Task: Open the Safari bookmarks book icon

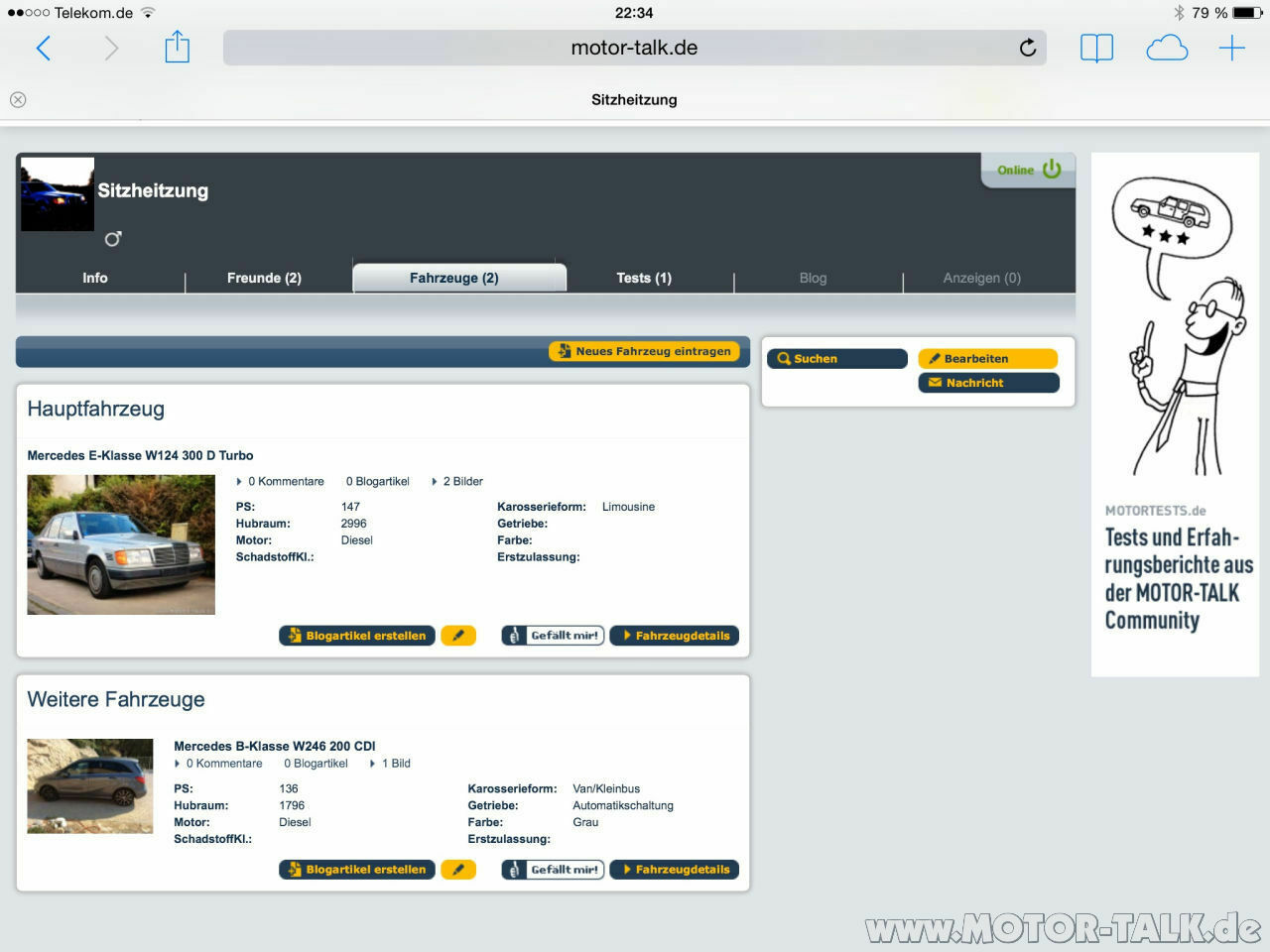Action: coord(1096,48)
